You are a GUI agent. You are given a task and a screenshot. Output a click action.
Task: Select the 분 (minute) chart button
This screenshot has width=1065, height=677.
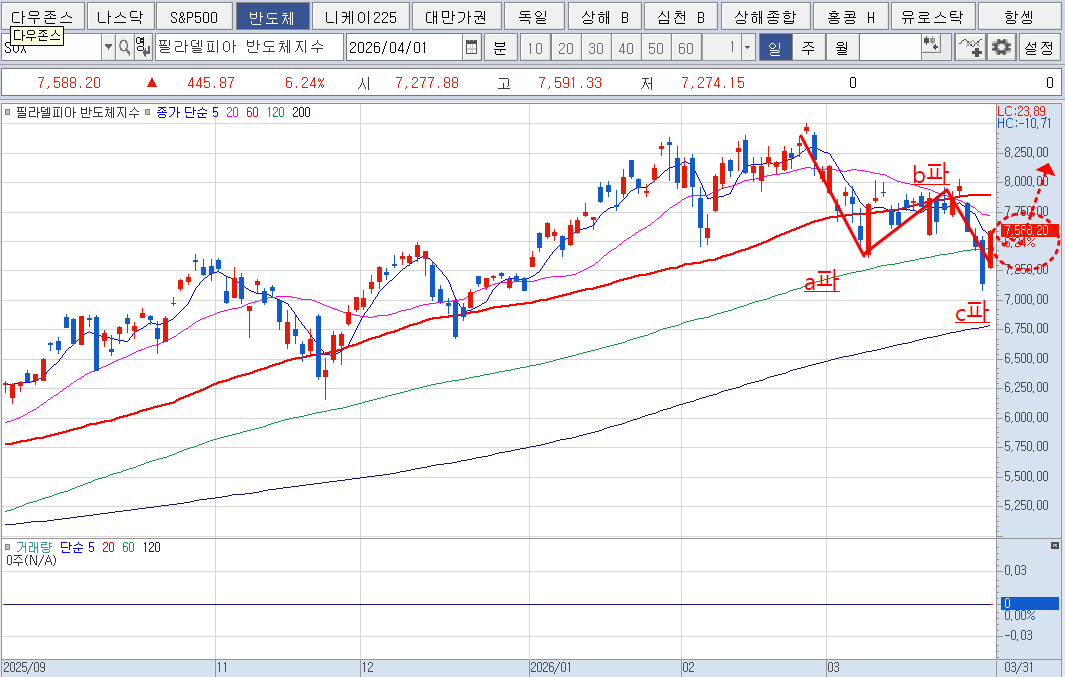[500, 47]
